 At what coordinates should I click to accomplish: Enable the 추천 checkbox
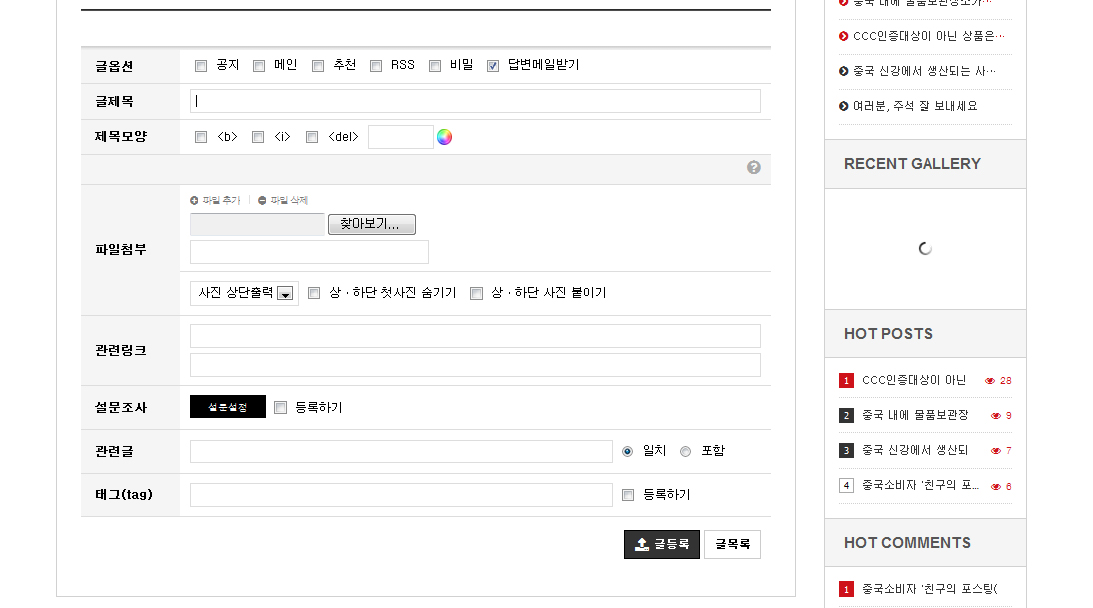tap(318, 66)
